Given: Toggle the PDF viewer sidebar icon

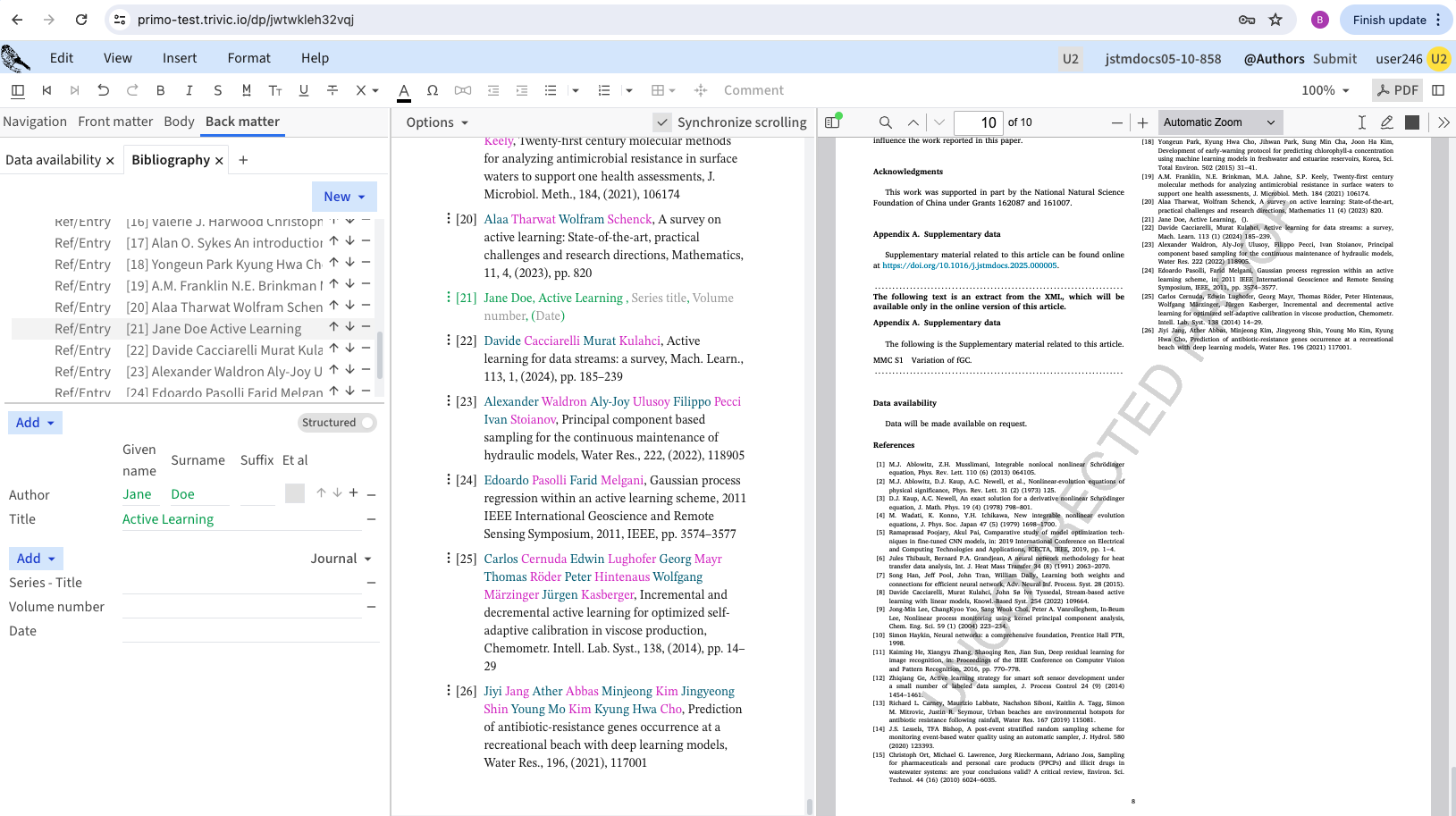Looking at the screenshot, I should tap(833, 122).
